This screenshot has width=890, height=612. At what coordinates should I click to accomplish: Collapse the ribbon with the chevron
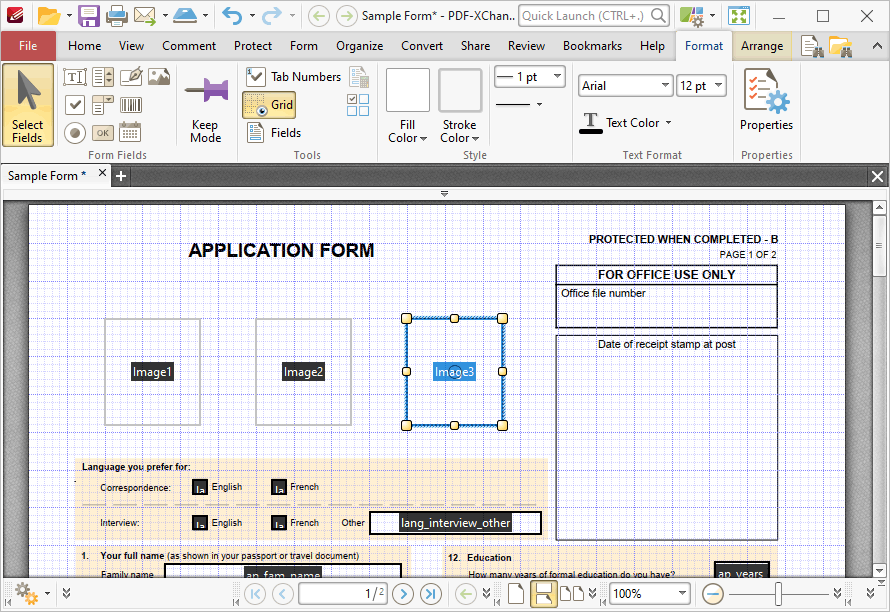(876, 46)
